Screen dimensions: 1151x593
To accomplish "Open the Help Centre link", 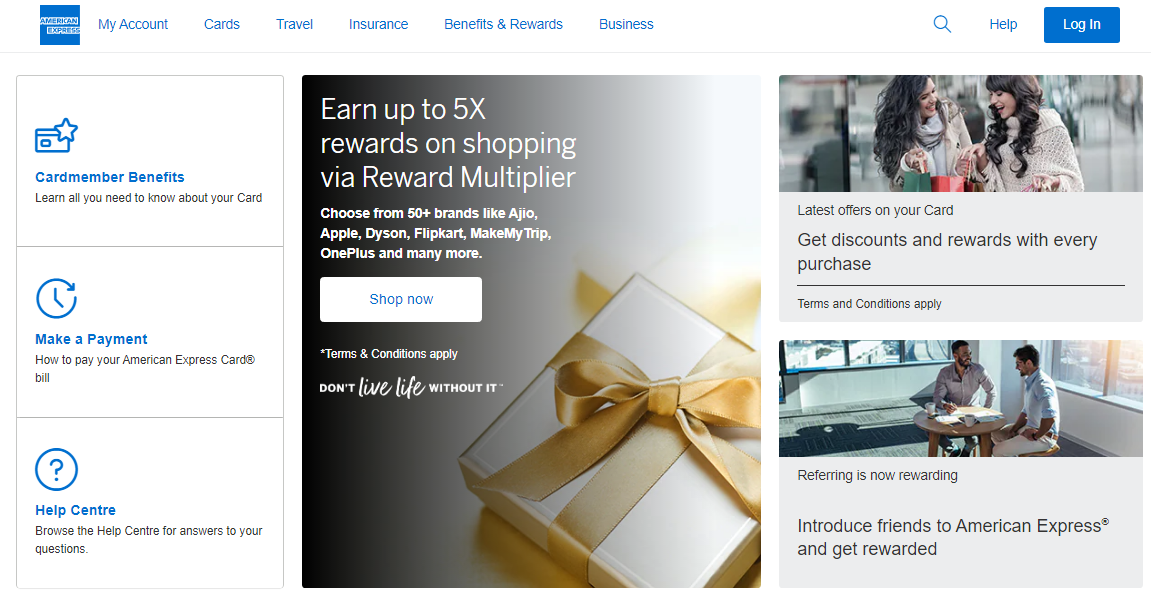I will coord(76,510).
